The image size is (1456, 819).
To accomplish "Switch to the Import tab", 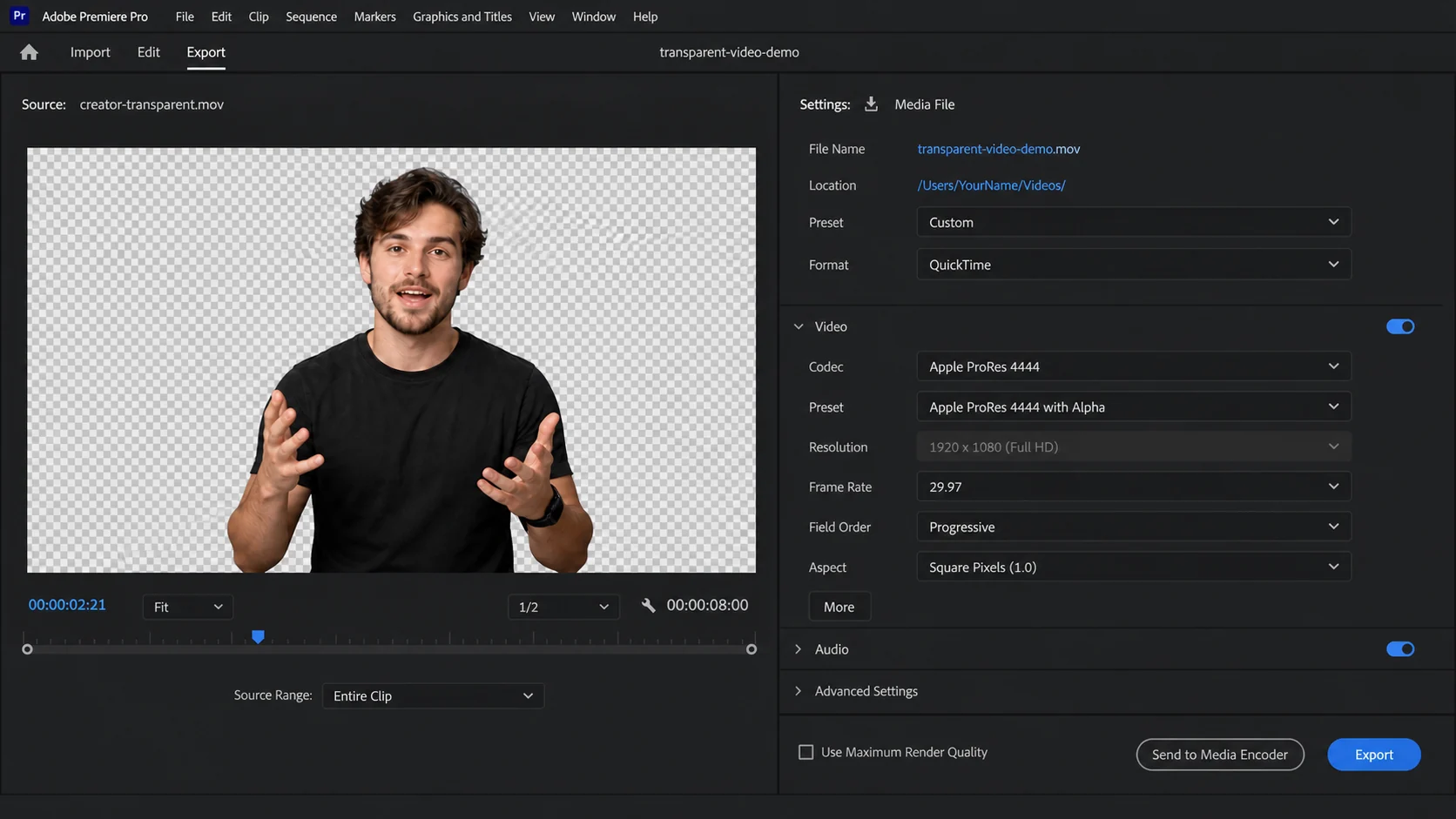I will click(x=91, y=52).
